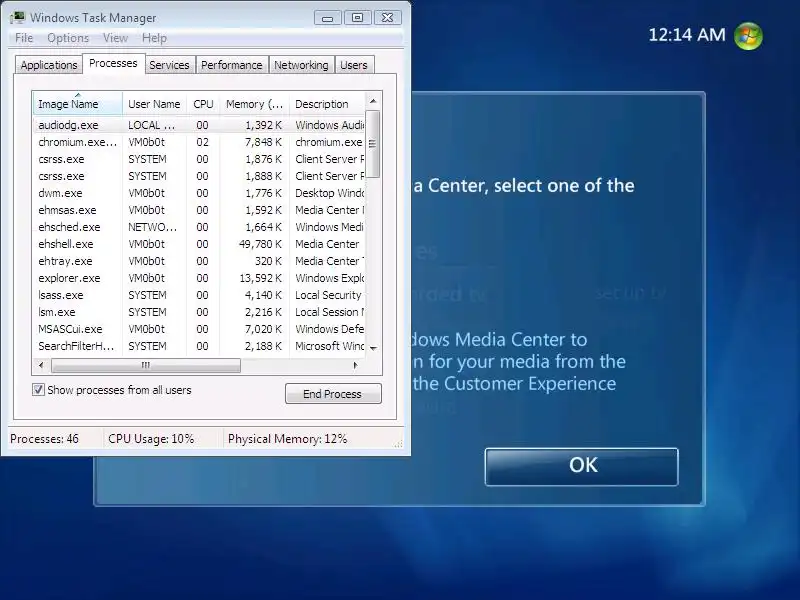Select the explorer.exe process
This screenshot has width=800, height=600.
point(199,278)
